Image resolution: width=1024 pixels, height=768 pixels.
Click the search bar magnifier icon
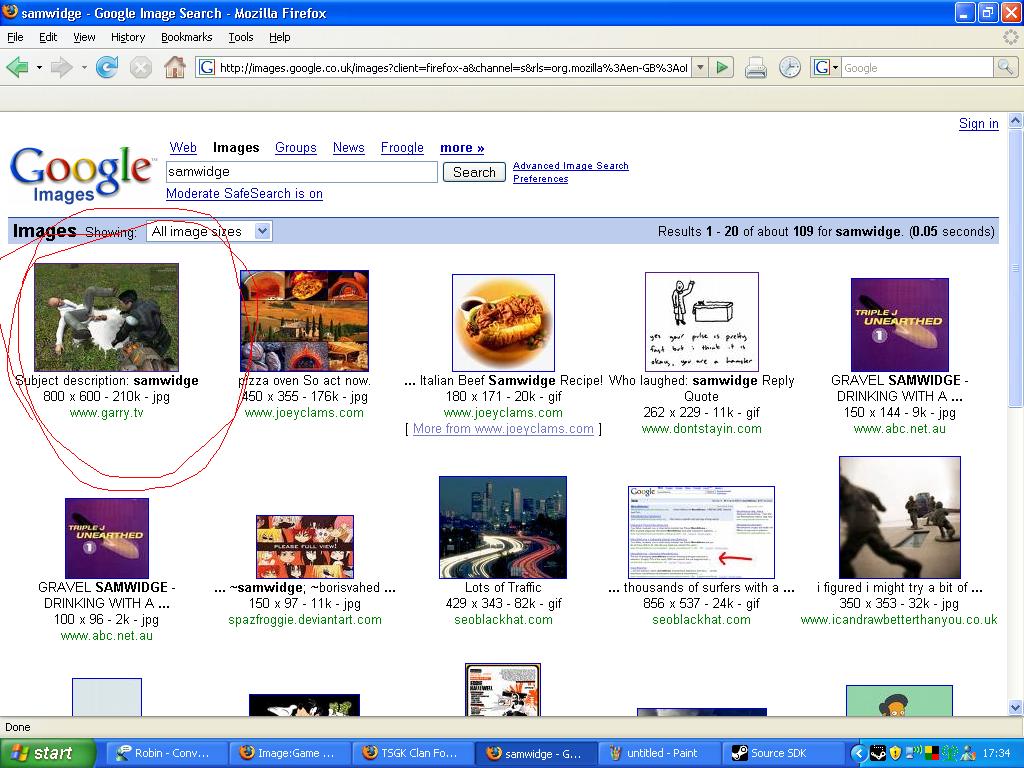[1005, 67]
